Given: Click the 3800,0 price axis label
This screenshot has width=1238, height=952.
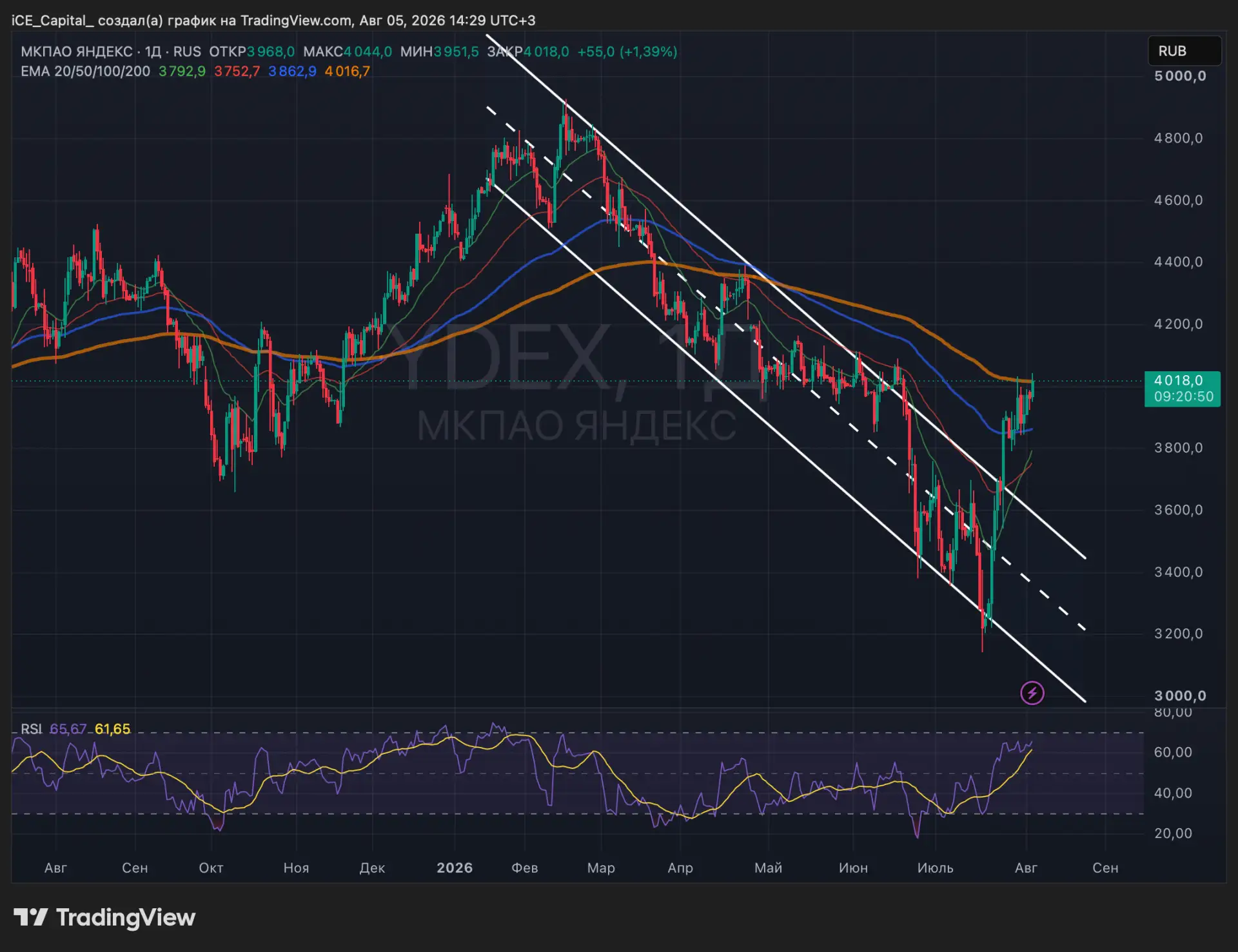Looking at the screenshot, I should [x=1179, y=447].
